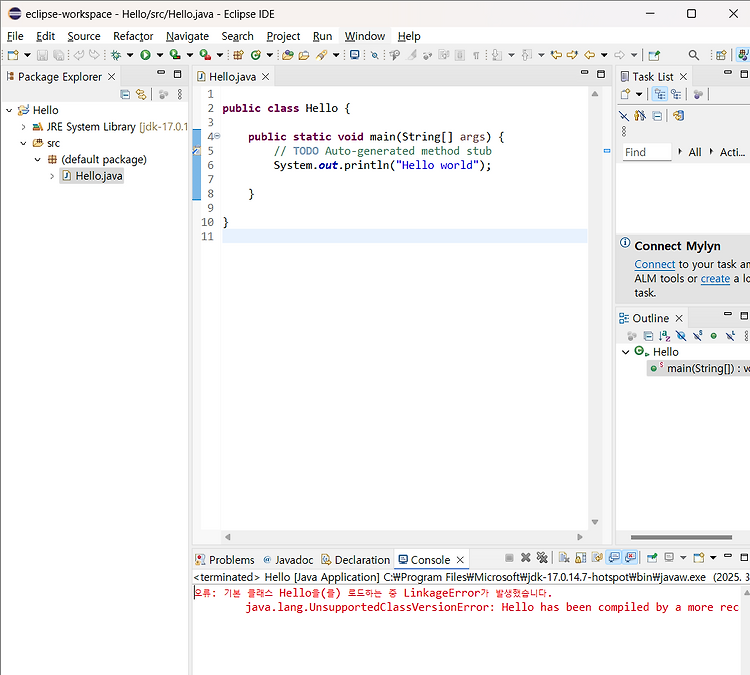Click the Connect link in Mylyn panel
The width and height of the screenshot is (750, 675).
pos(654,264)
